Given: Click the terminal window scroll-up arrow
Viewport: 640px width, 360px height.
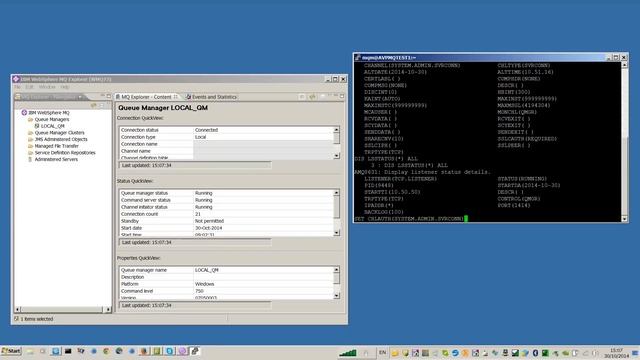Looking at the screenshot, I should 624,65.
